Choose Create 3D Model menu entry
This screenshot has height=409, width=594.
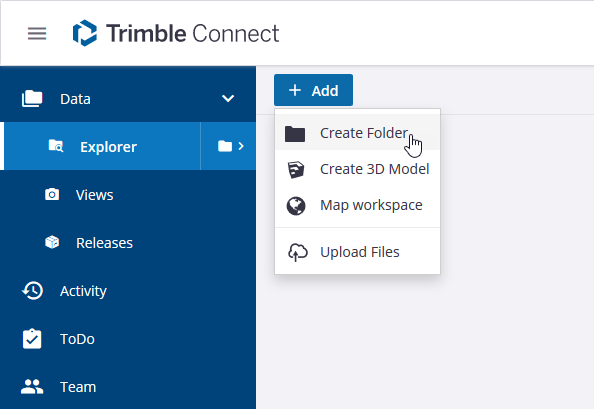tap(357, 169)
